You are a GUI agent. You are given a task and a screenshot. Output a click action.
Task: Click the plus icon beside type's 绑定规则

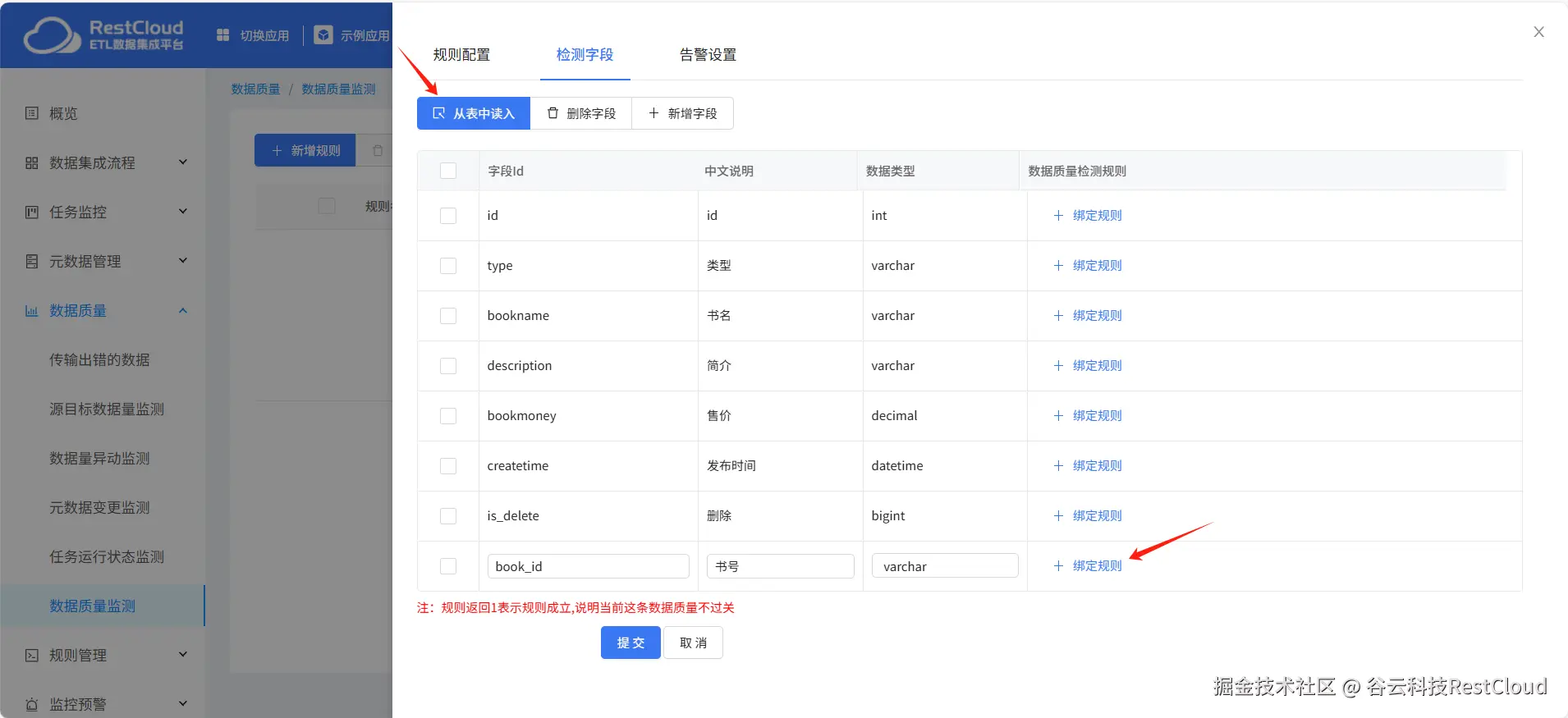tap(1058, 265)
